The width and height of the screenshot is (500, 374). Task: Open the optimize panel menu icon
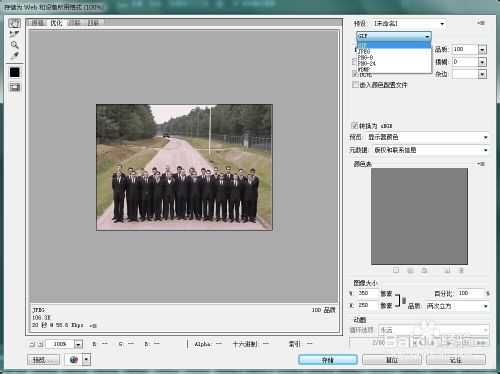(481, 23)
